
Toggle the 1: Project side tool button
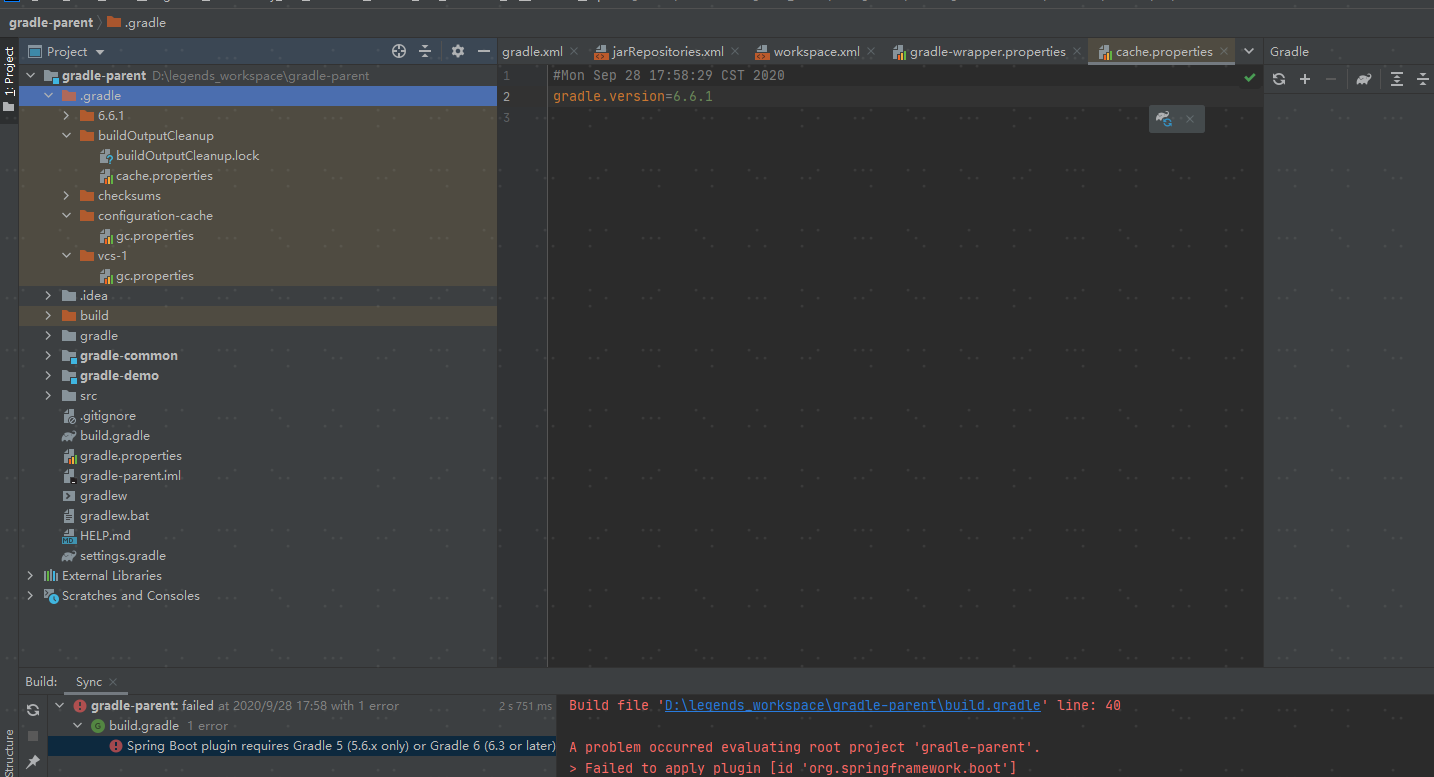click(9, 80)
